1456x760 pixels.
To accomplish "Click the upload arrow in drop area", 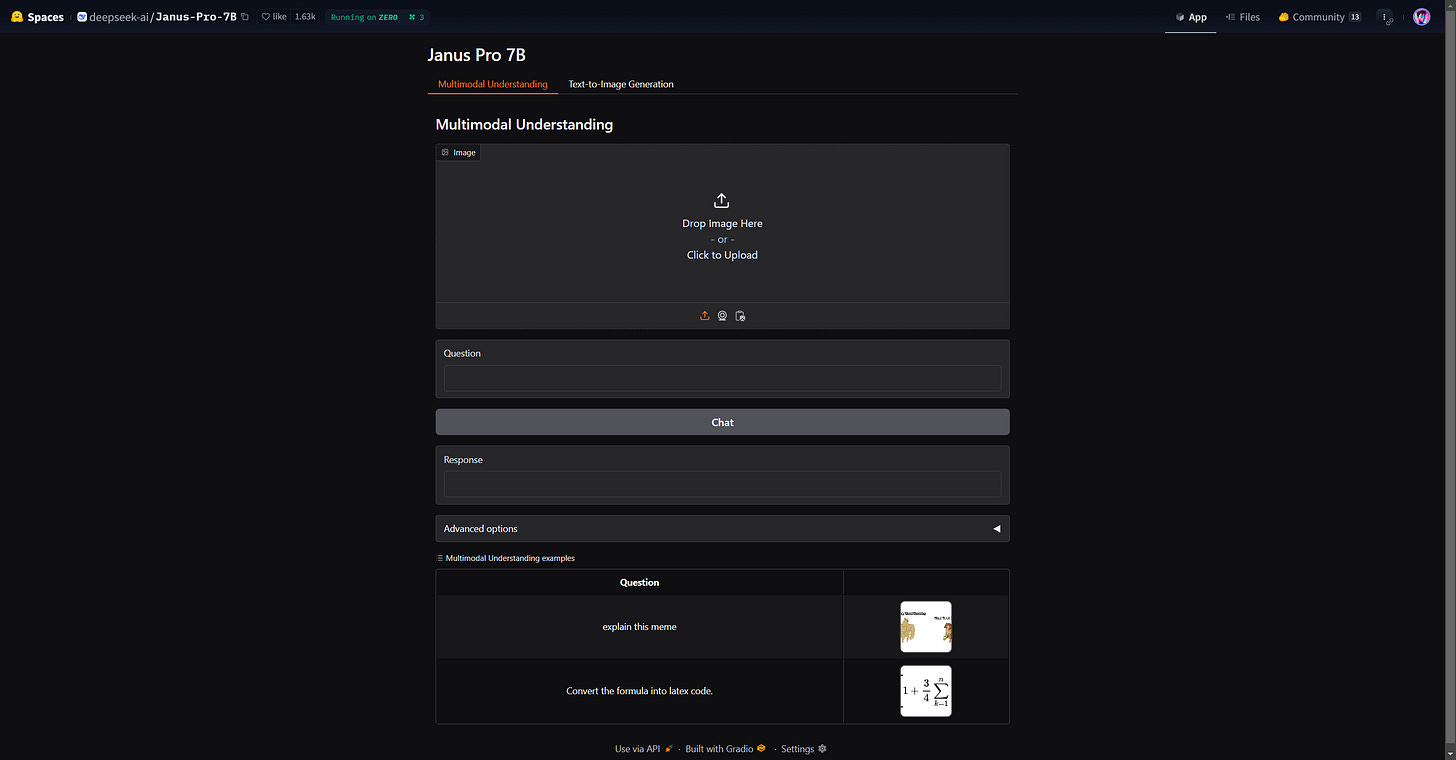I will point(722,201).
